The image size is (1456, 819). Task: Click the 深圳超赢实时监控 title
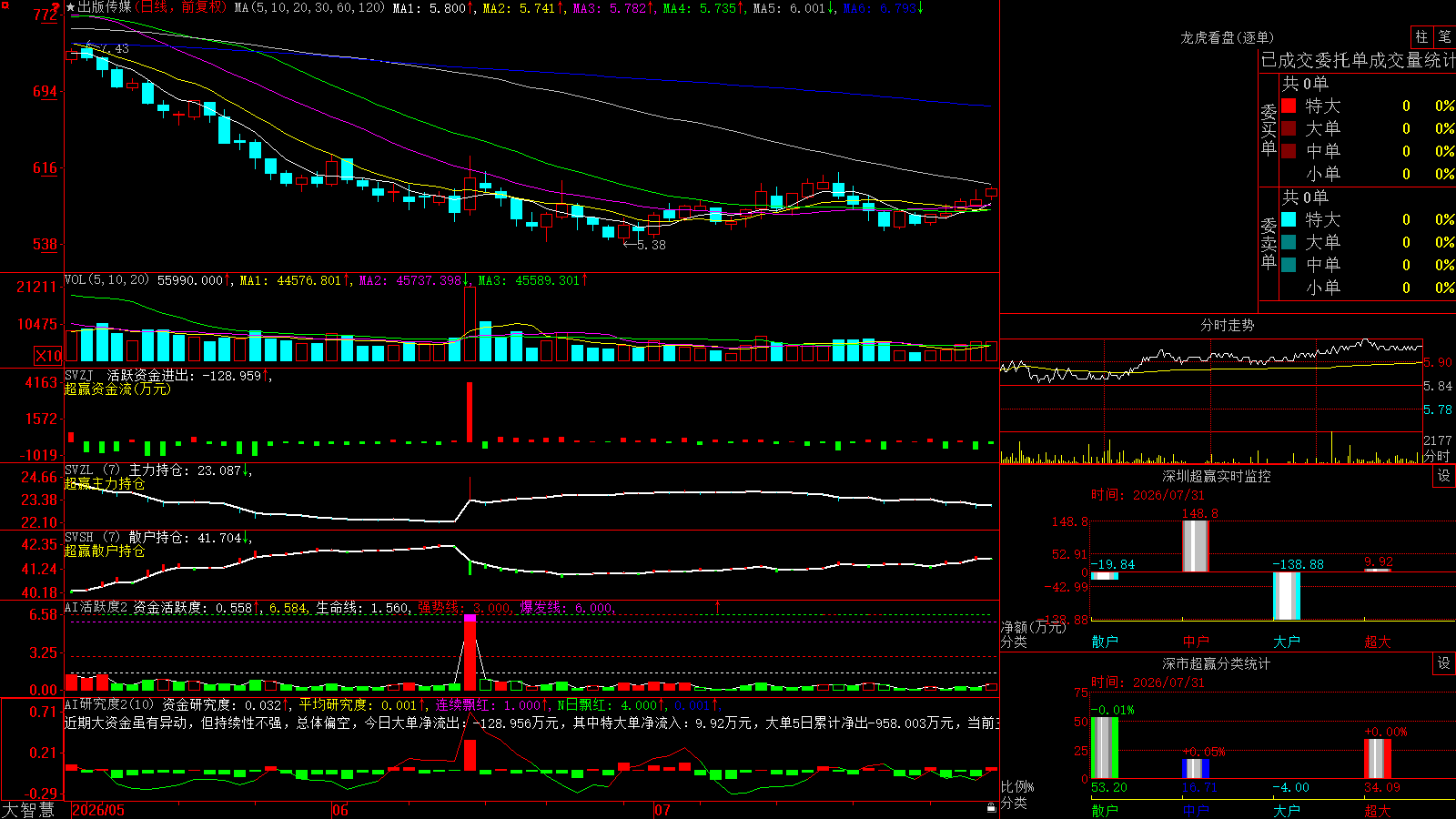[x=1216, y=476]
